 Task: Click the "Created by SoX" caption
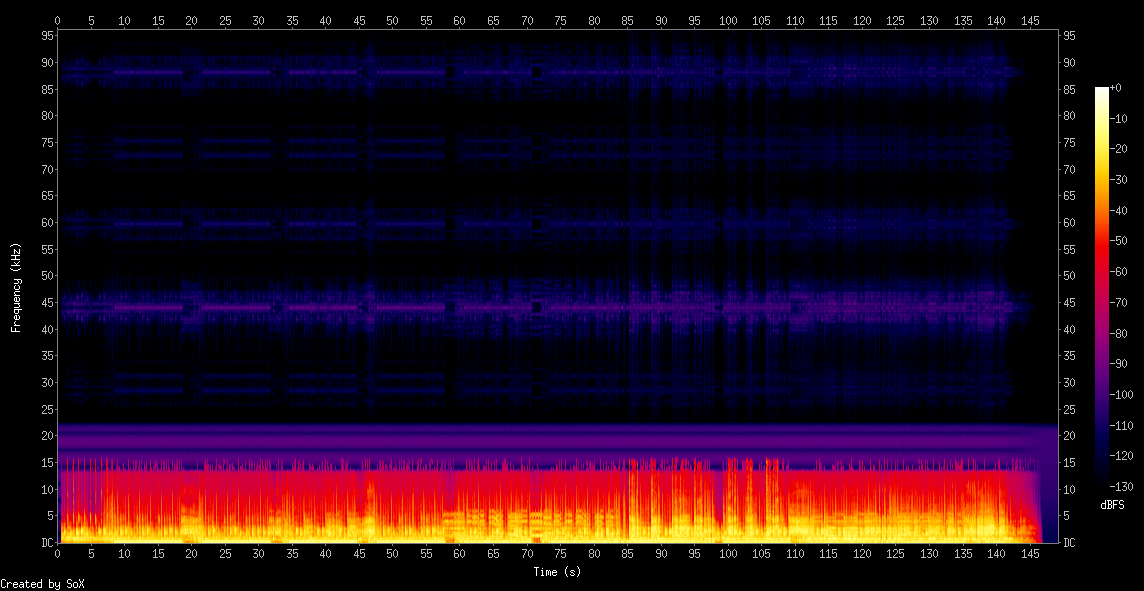[x=42, y=584]
